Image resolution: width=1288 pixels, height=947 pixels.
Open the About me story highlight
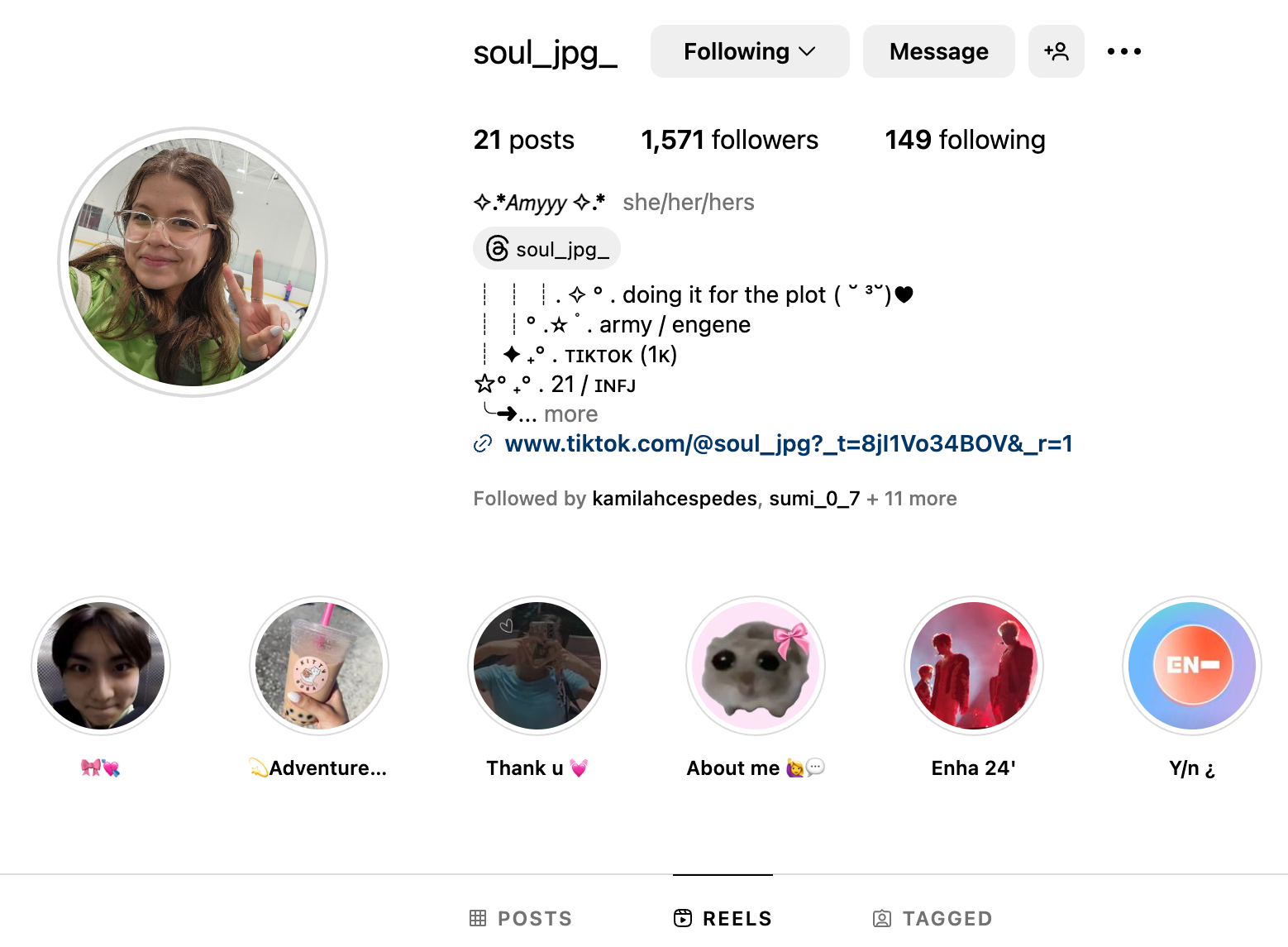(x=756, y=666)
